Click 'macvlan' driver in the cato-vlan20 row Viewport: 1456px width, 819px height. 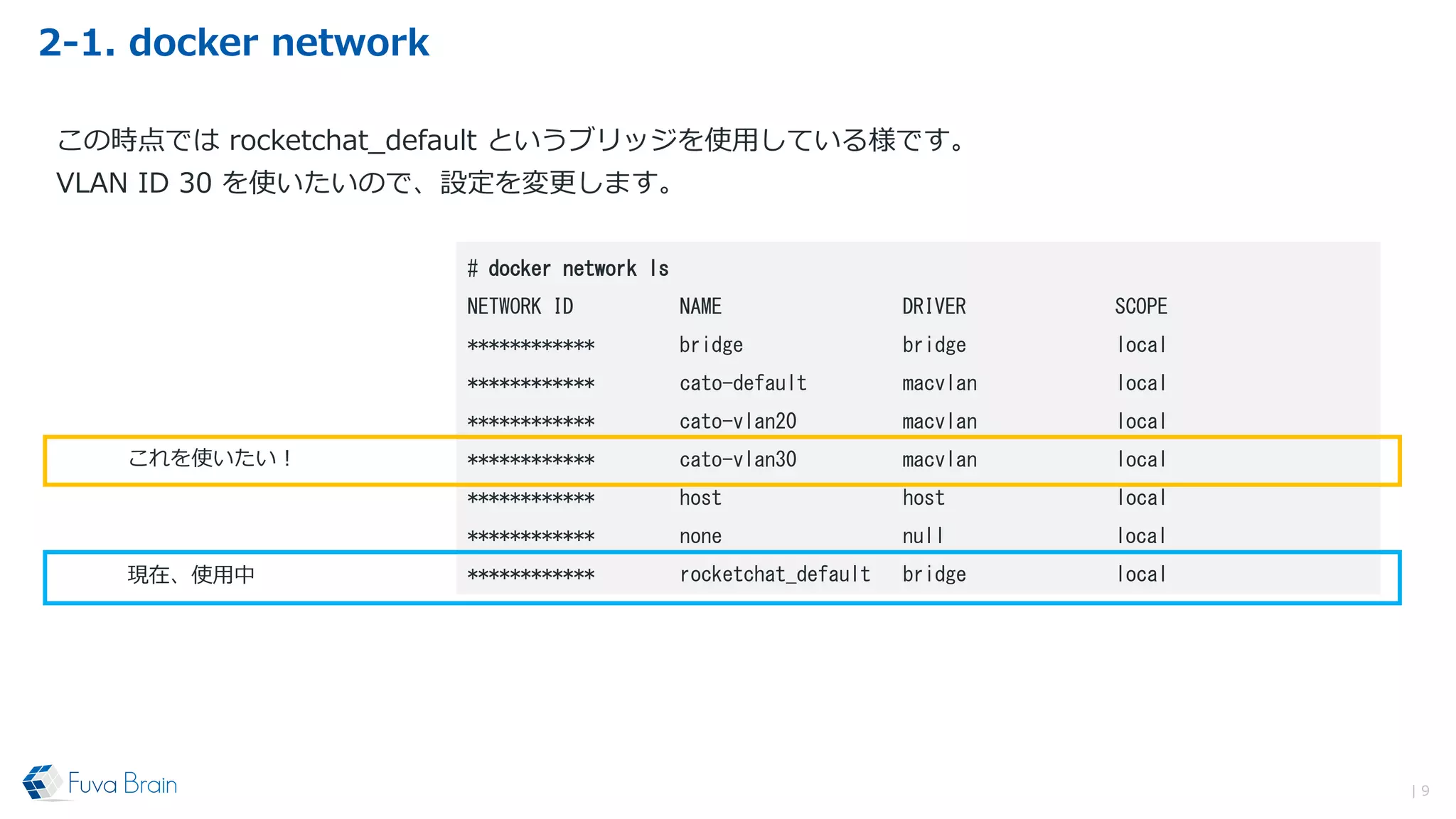click(939, 422)
